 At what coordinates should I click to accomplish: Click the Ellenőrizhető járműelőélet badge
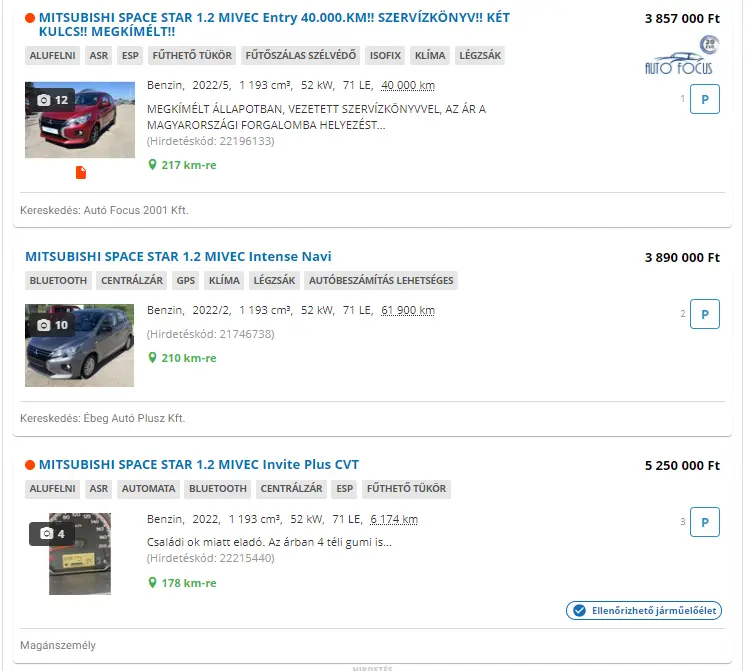644,610
